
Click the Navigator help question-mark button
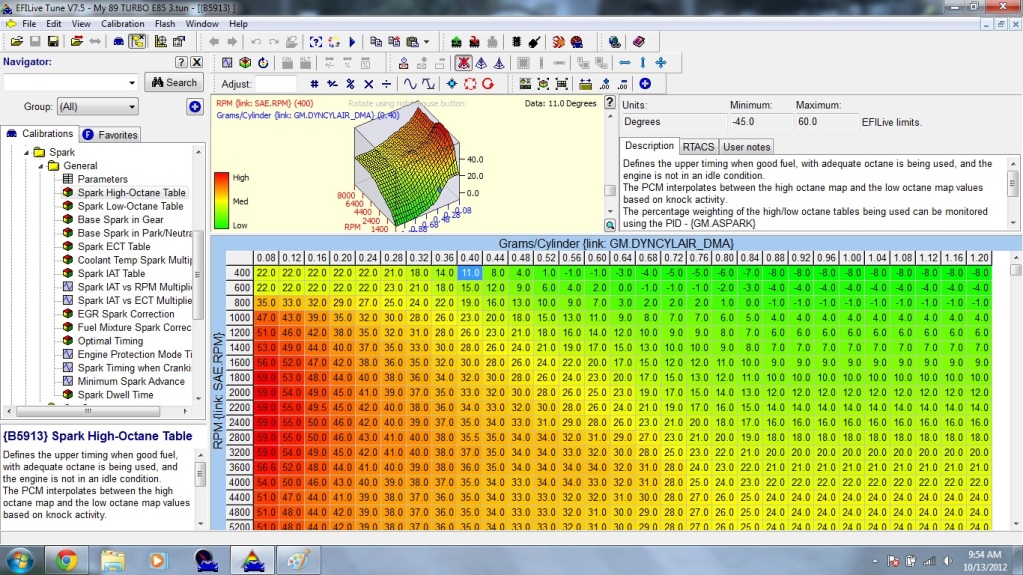tap(181, 62)
